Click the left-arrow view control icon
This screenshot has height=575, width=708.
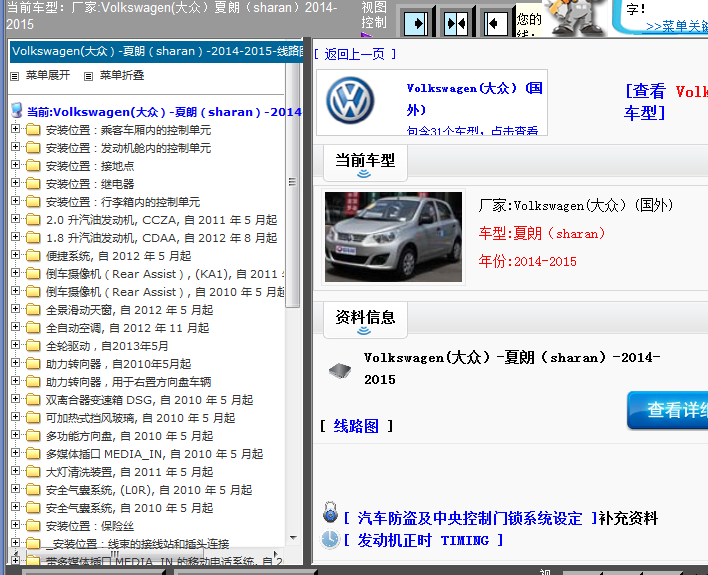pyautogui.click(x=494, y=21)
